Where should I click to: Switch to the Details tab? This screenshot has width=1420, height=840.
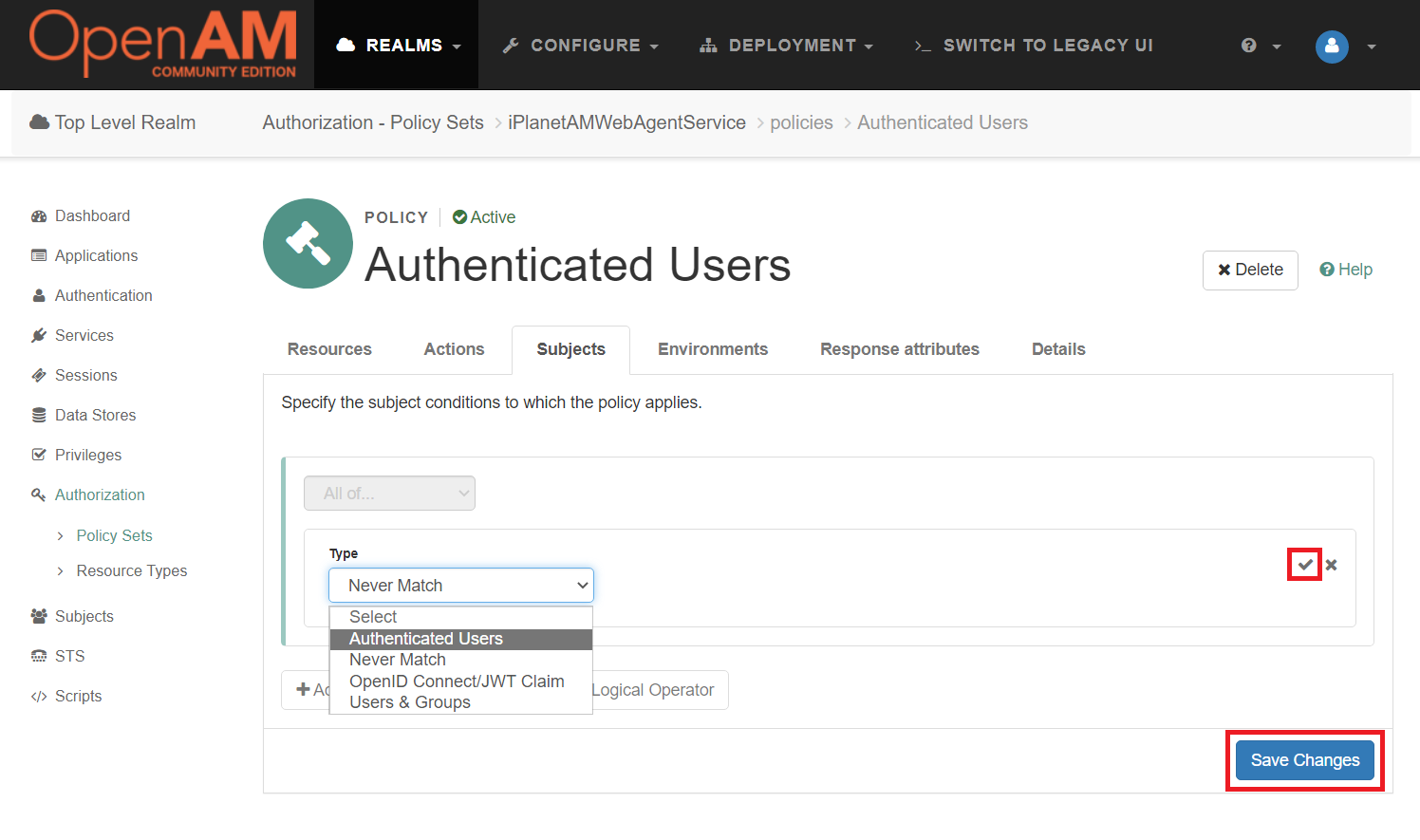[x=1058, y=349]
